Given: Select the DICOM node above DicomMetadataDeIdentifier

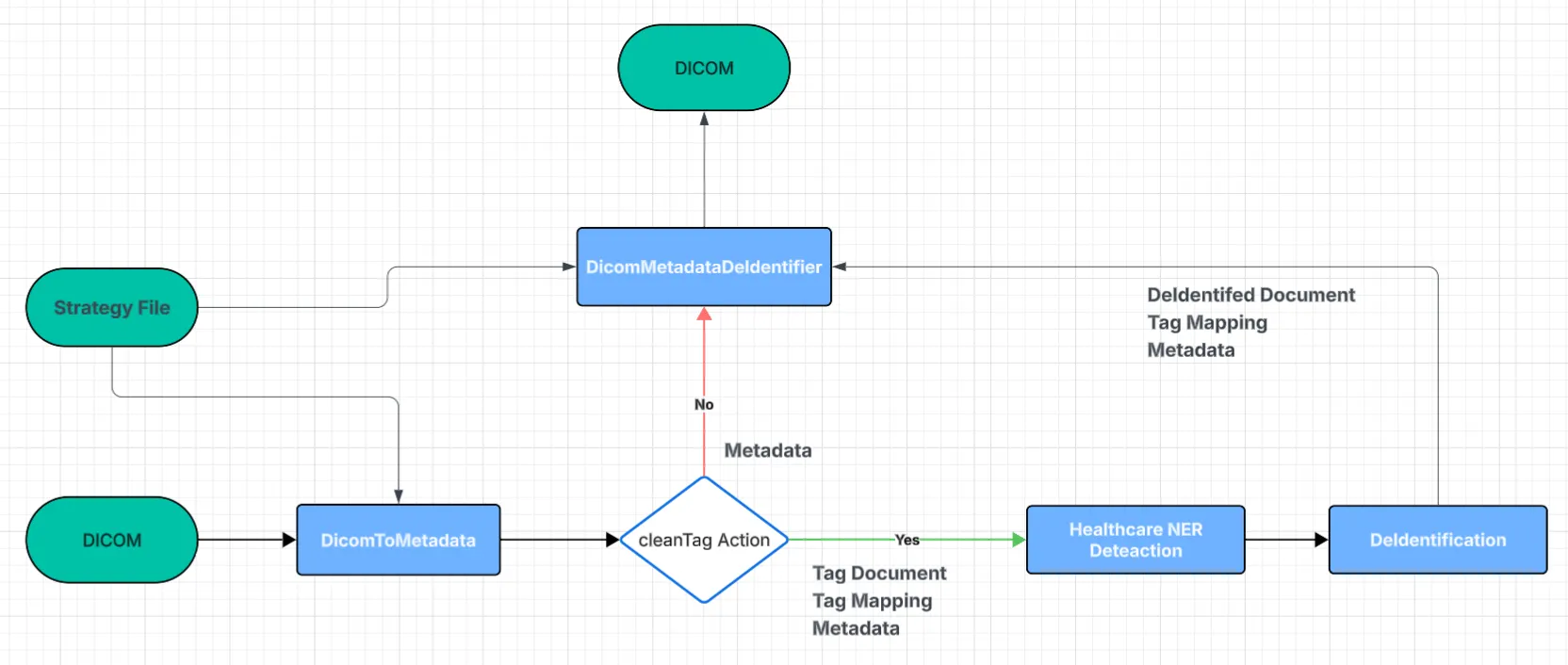Looking at the screenshot, I should tap(703, 68).
